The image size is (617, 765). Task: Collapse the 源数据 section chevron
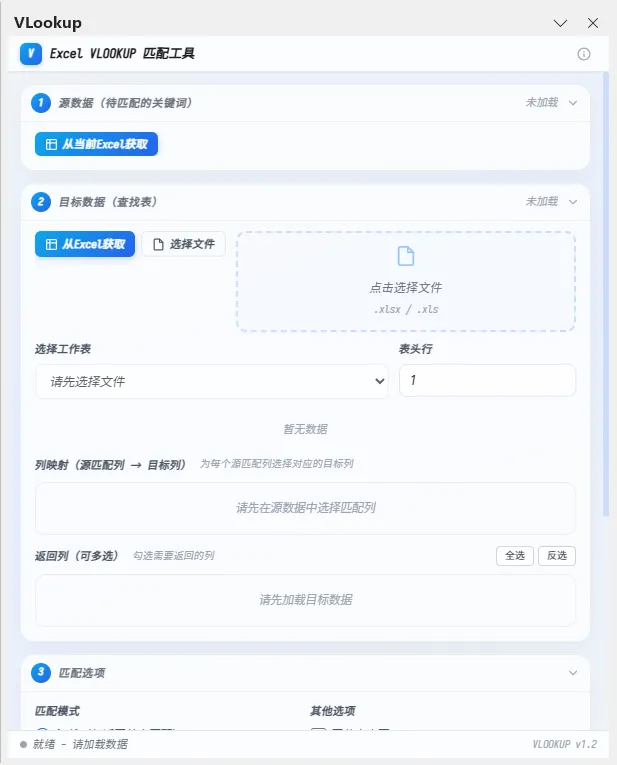573,103
